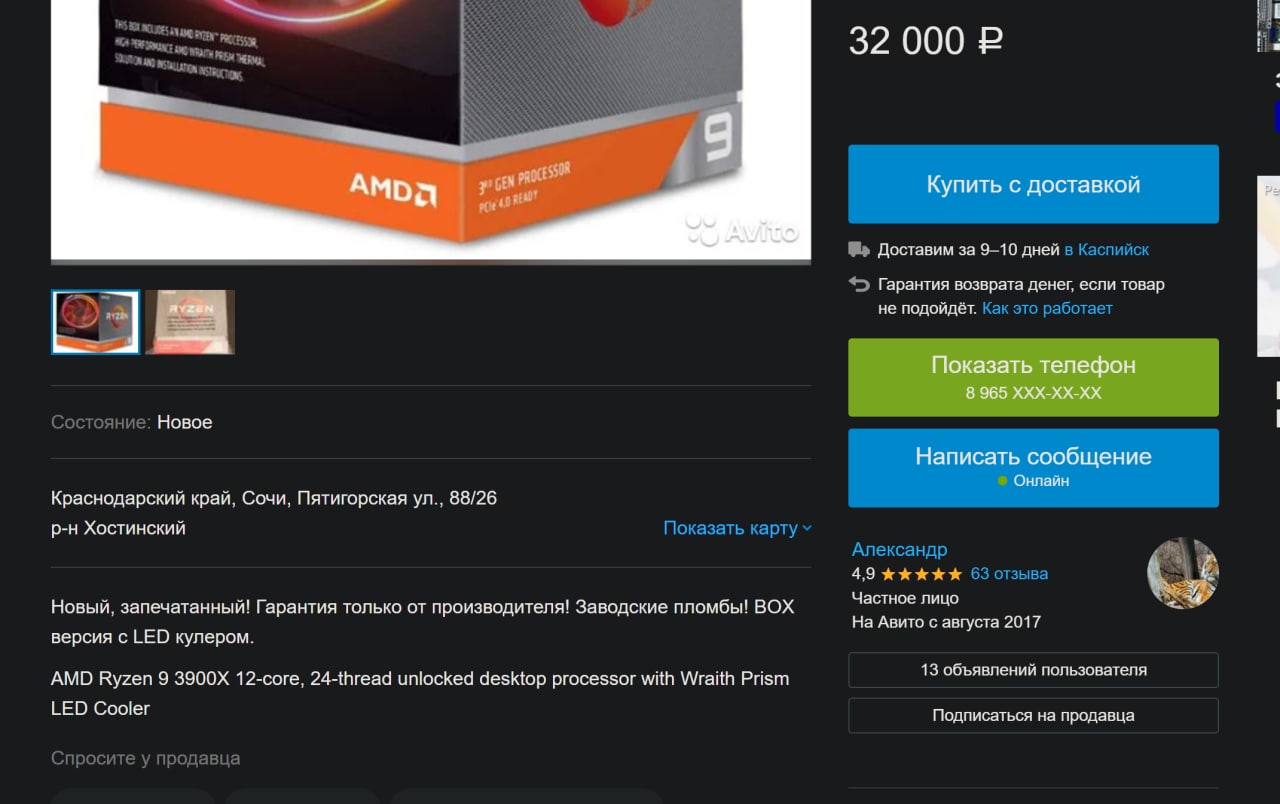Select the second Ryzen photo thumbnail

(x=190, y=322)
